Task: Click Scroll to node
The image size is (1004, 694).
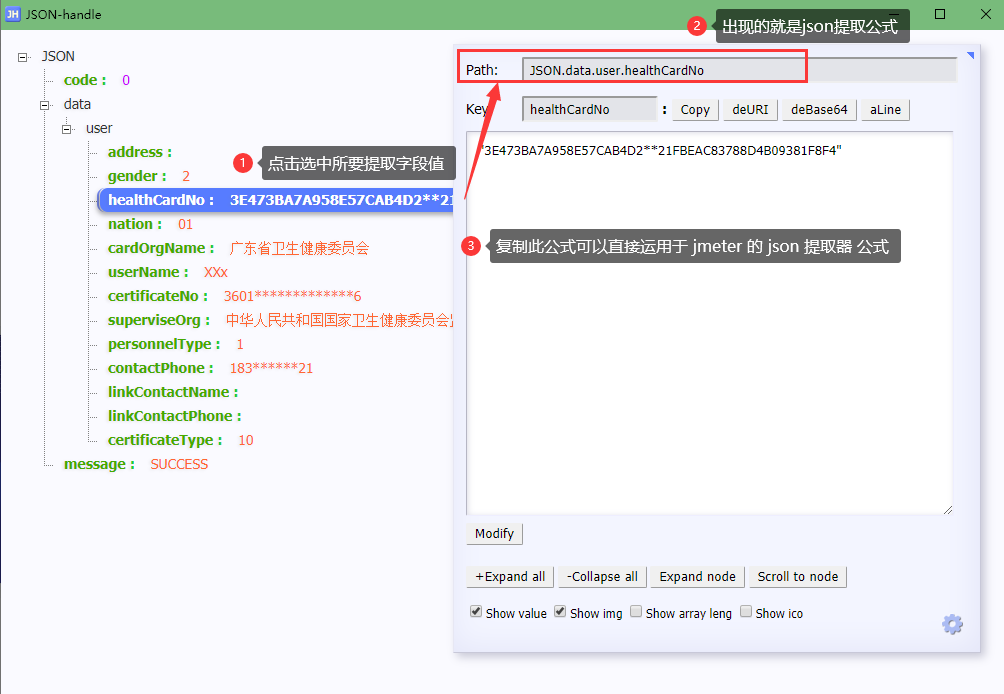Action: (x=797, y=576)
